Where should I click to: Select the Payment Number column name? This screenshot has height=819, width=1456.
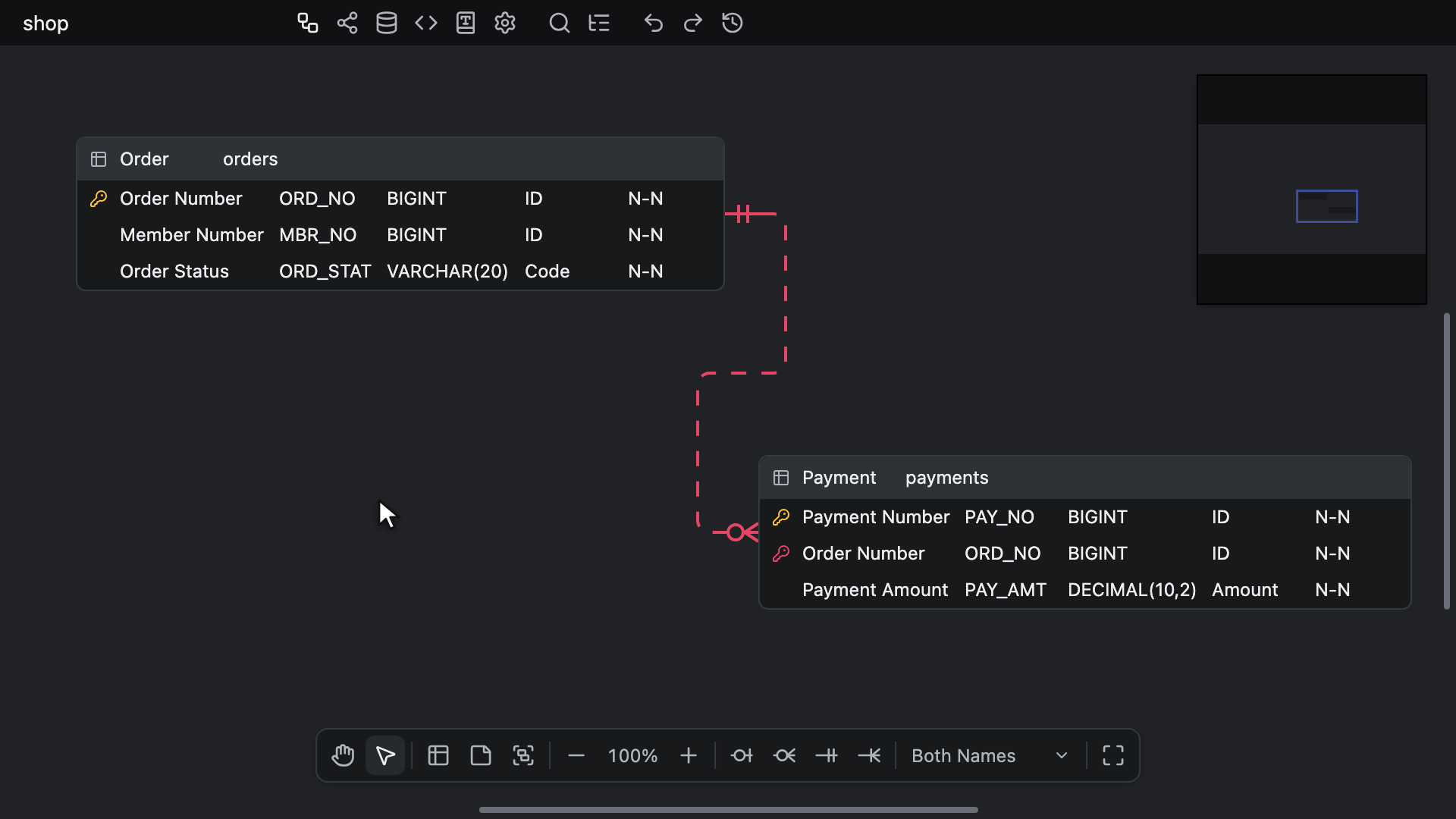(x=876, y=517)
